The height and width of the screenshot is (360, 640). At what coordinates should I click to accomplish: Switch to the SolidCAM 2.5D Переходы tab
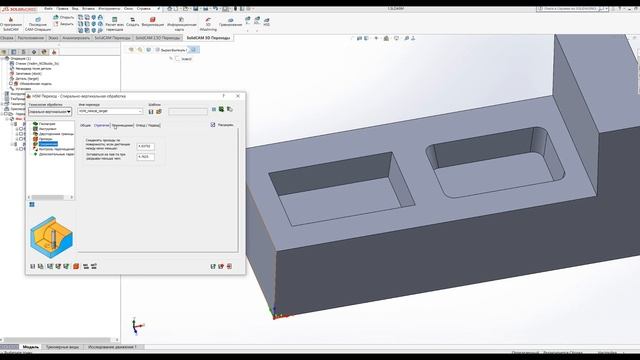coord(158,38)
